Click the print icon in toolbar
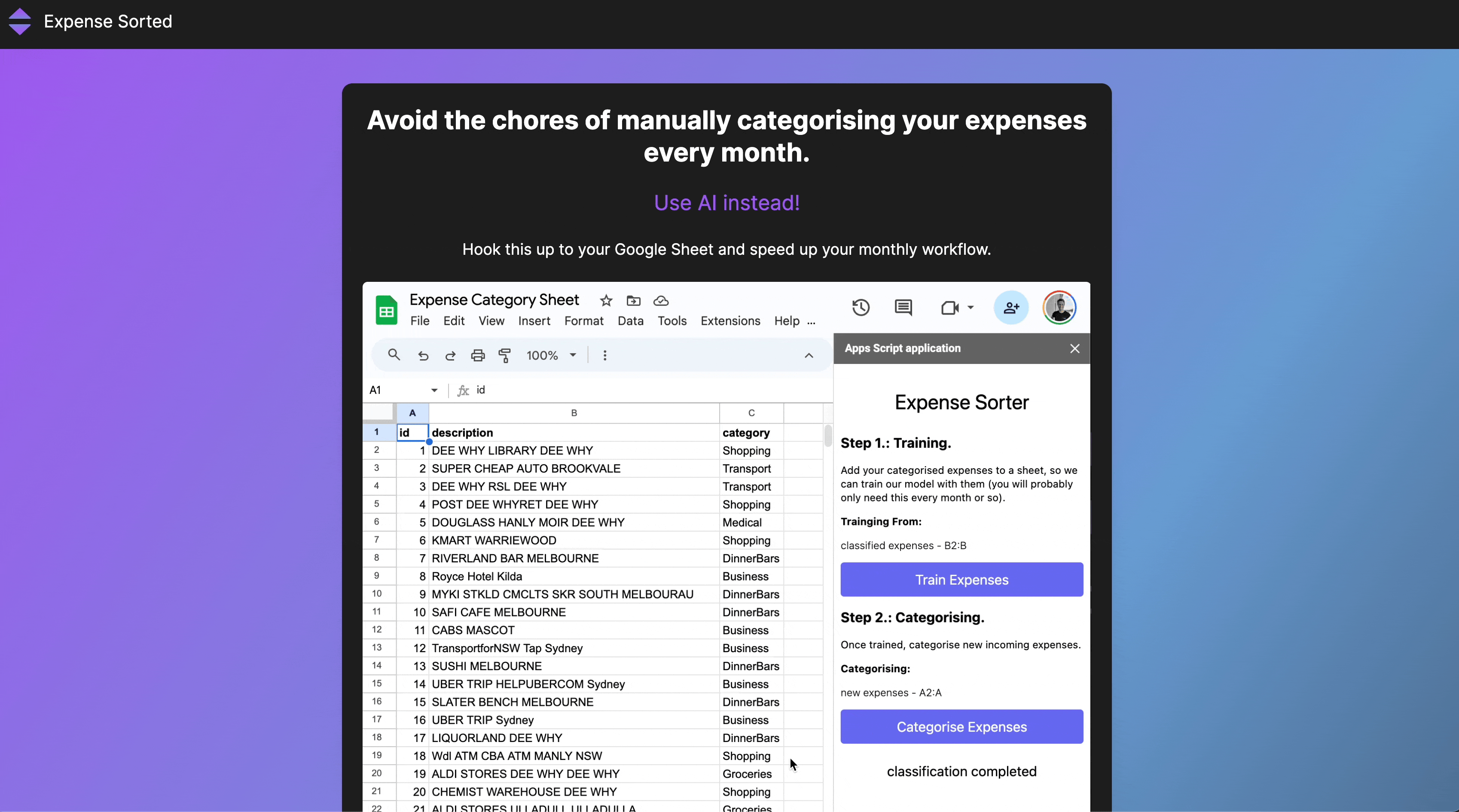Screen dimensions: 1459x812 click(x=477, y=355)
